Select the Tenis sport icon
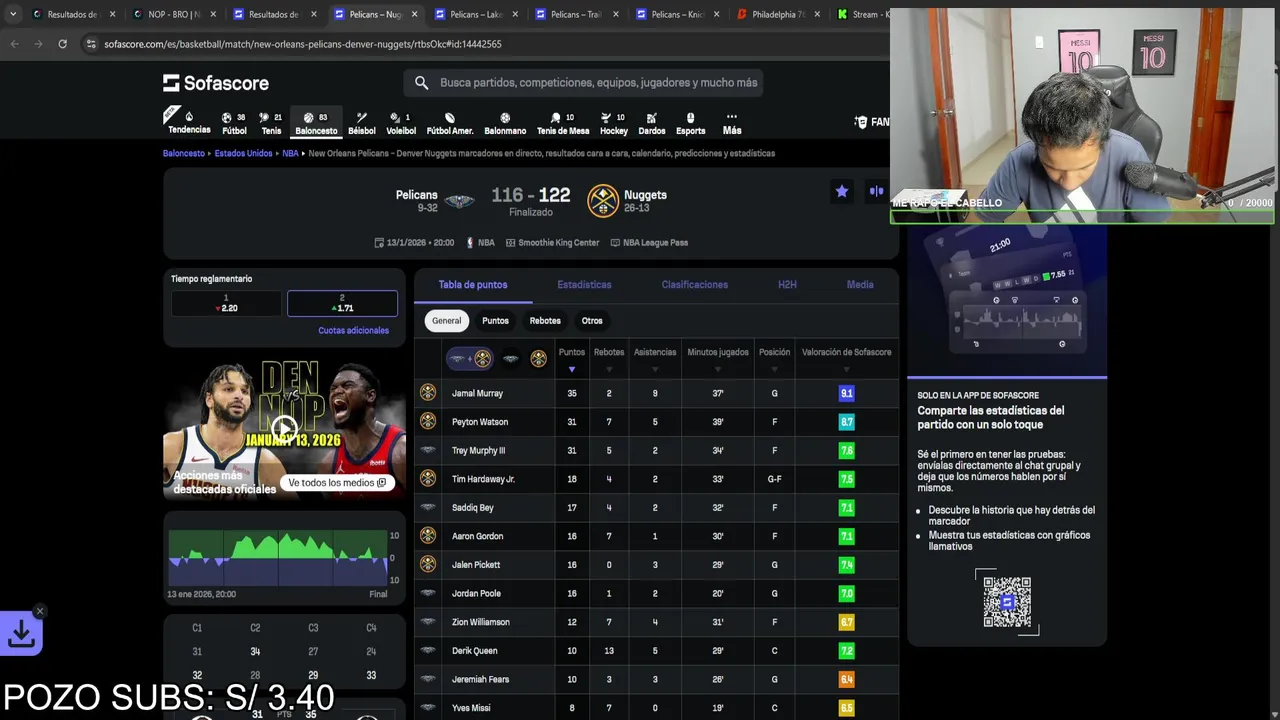 (271, 123)
